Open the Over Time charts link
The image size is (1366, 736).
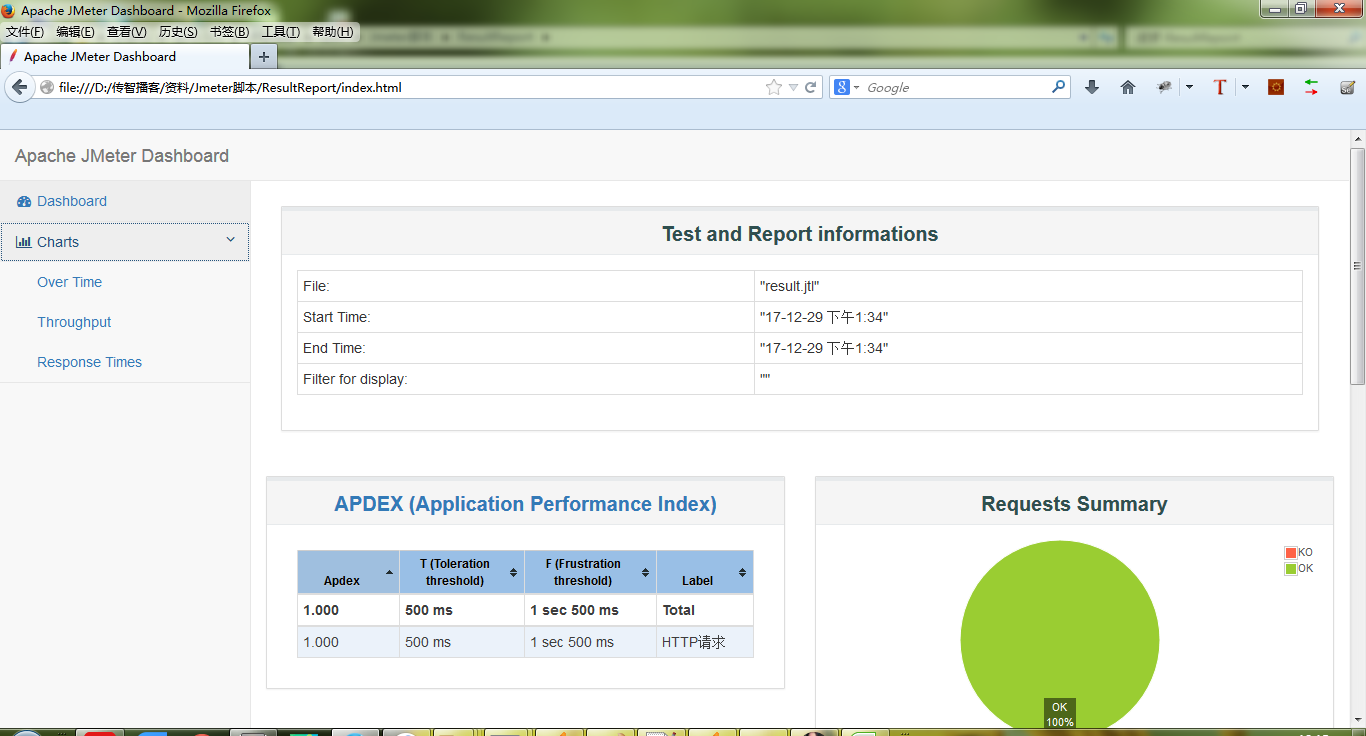(69, 282)
